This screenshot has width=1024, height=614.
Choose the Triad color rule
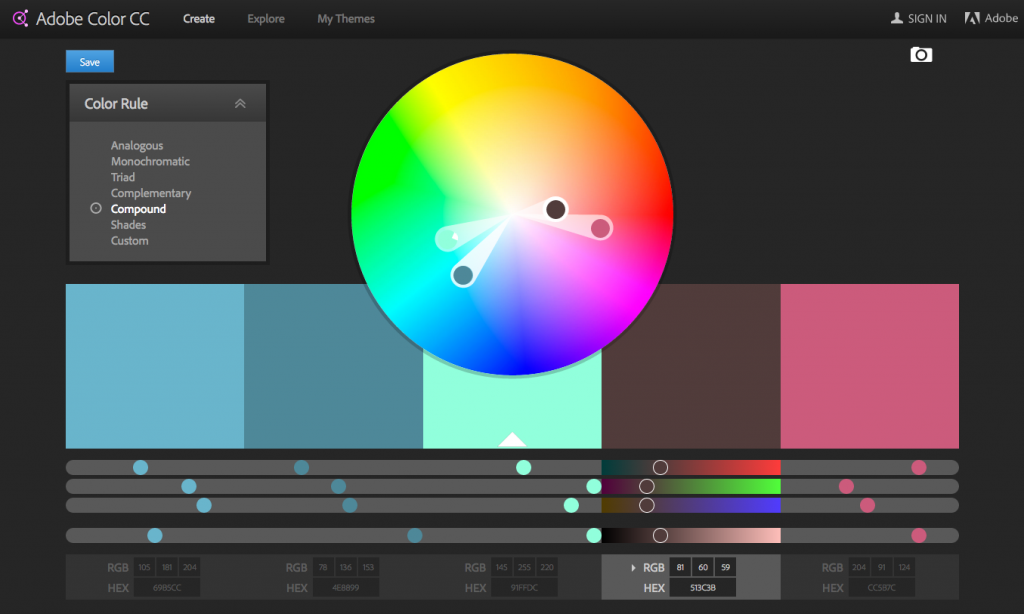point(123,177)
